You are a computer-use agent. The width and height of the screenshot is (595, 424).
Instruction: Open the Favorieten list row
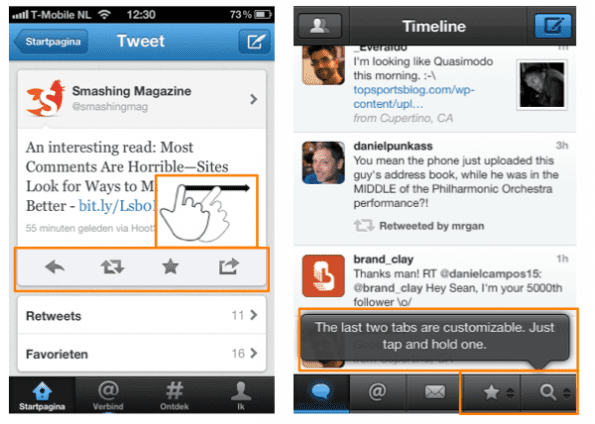coord(142,353)
